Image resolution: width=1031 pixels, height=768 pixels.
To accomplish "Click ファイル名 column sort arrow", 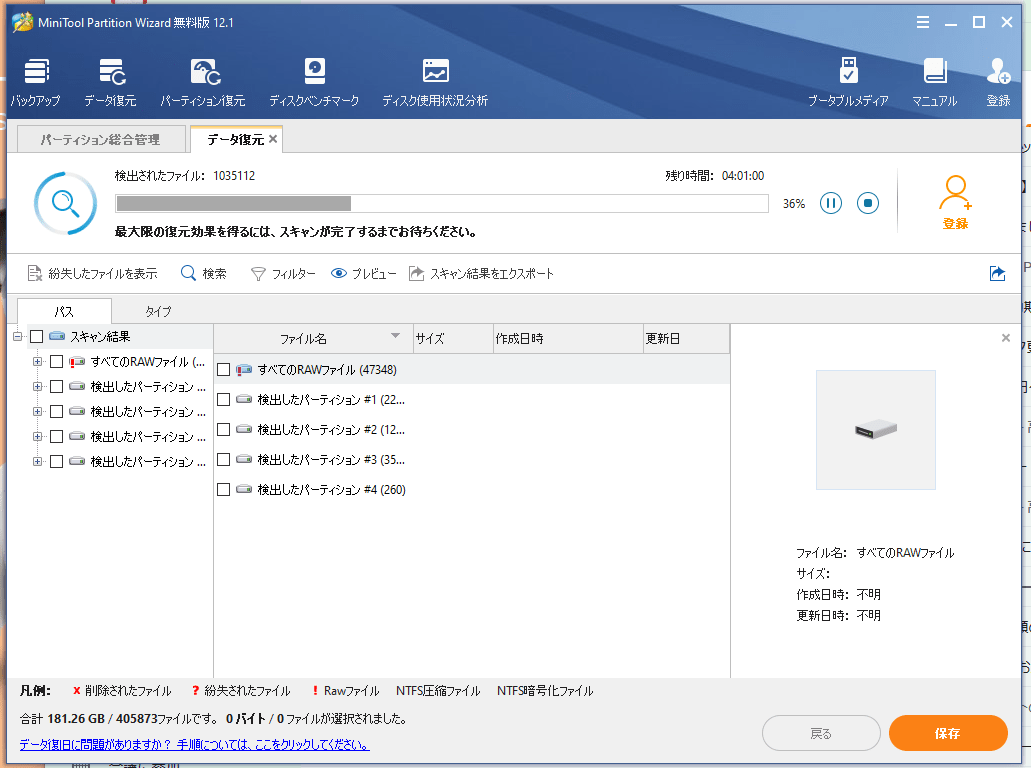I will pyautogui.click(x=395, y=336).
